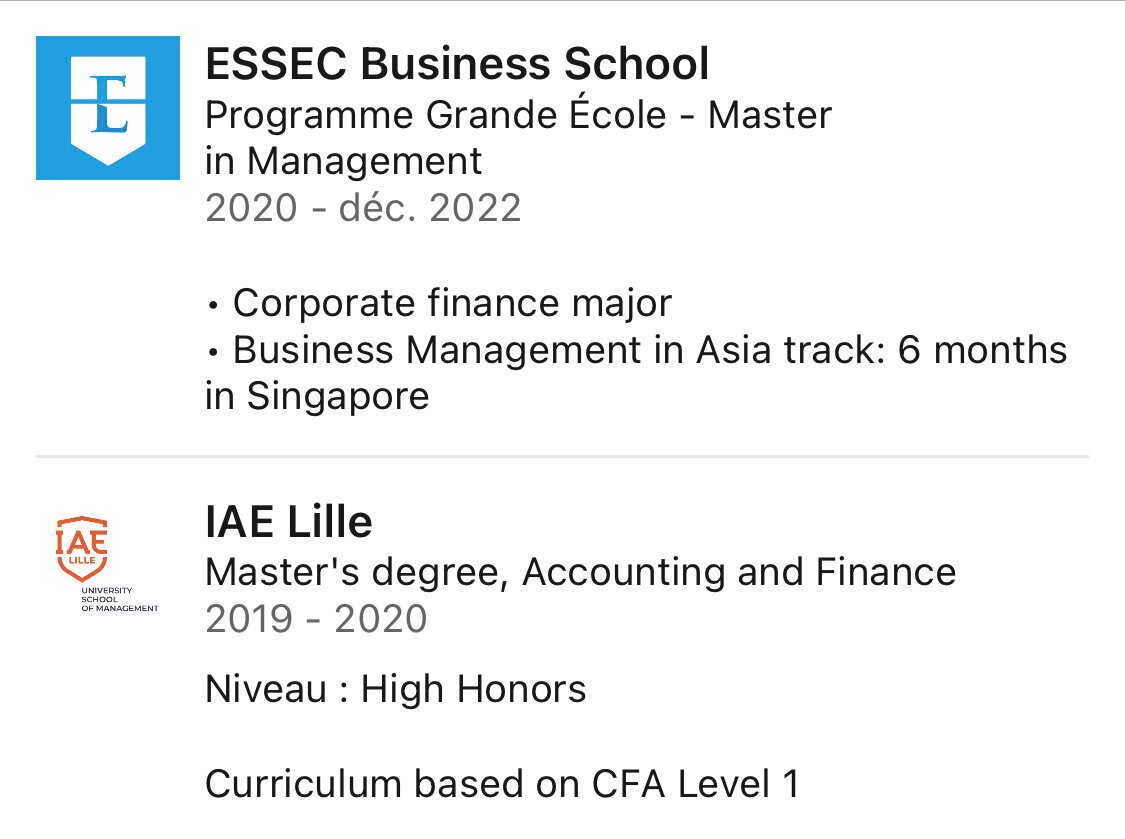Open the ESSEC Business School logo
The height and width of the screenshot is (839, 1125).
108,108
